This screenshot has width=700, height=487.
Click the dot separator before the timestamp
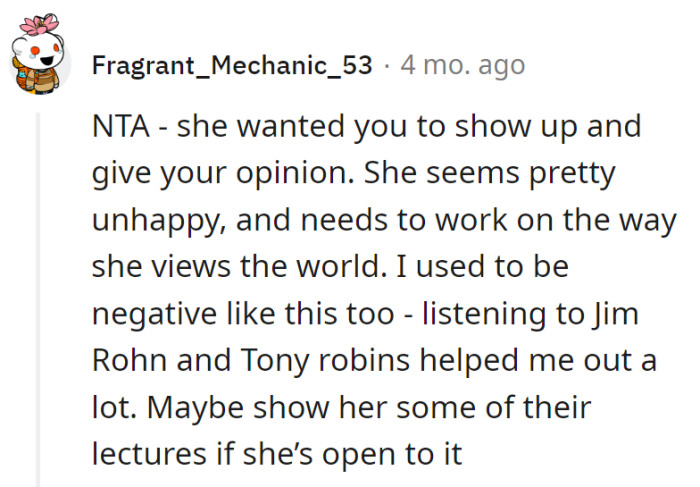point(387,66)
